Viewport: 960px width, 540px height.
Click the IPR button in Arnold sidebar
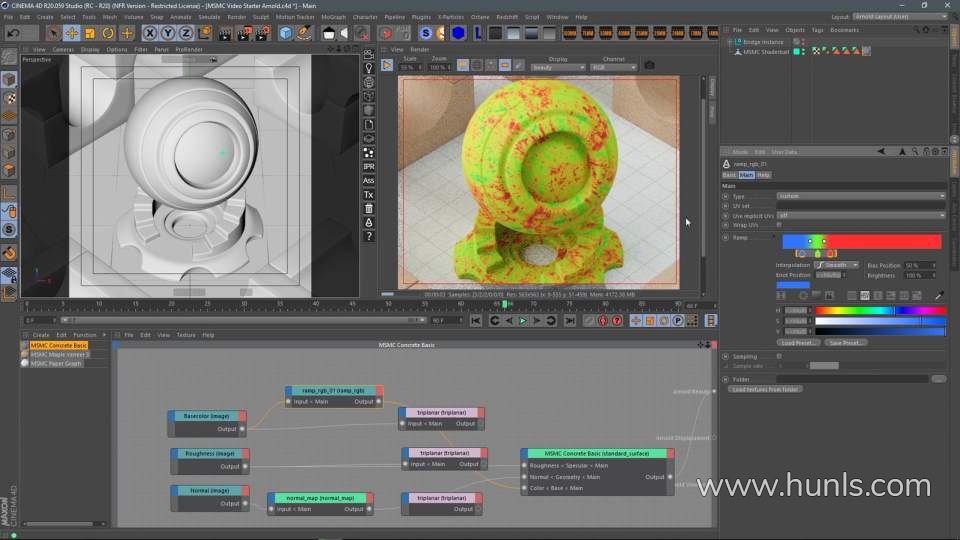[x=369, y=166]
